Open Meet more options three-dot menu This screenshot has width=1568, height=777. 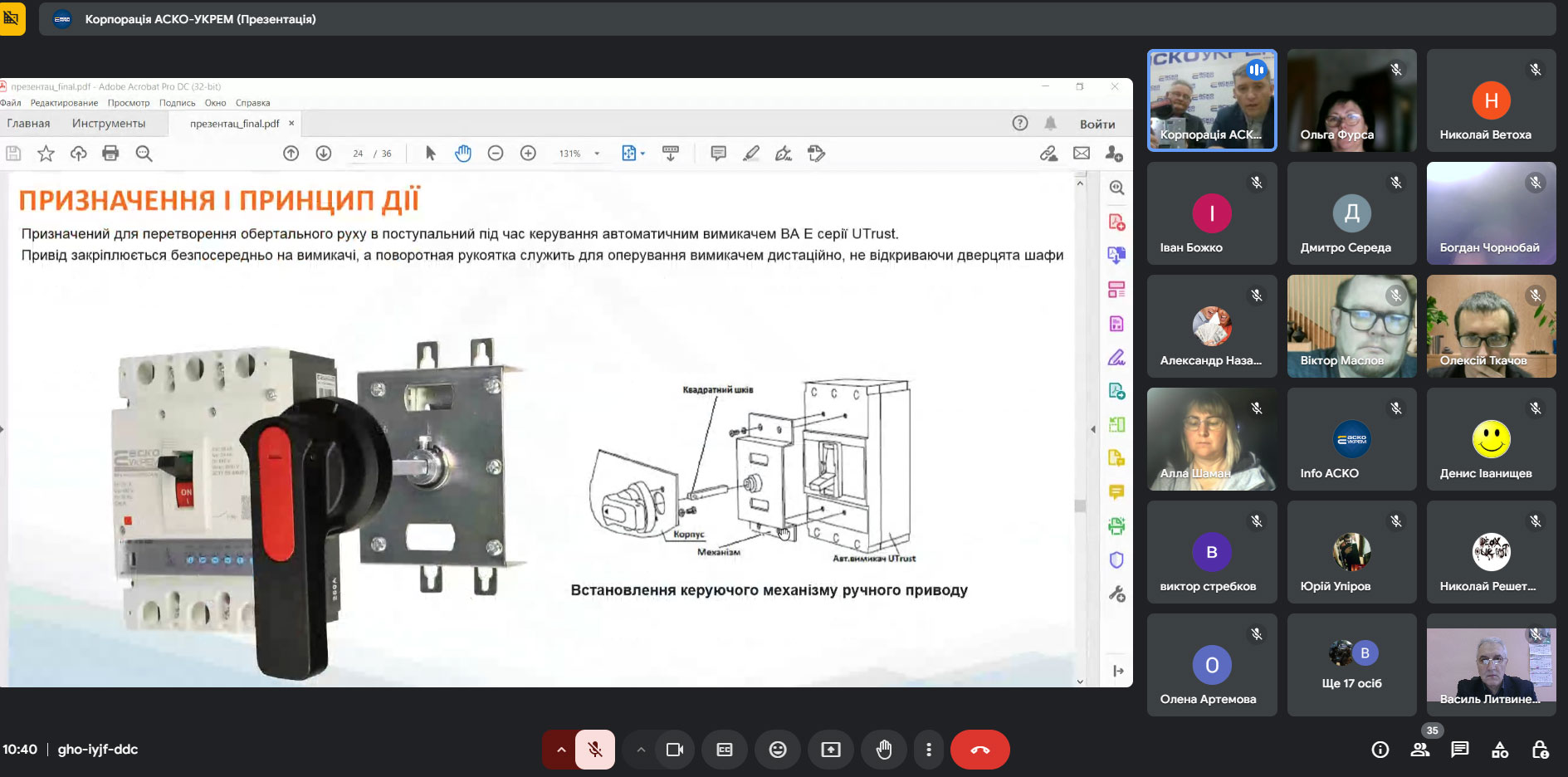929,750
